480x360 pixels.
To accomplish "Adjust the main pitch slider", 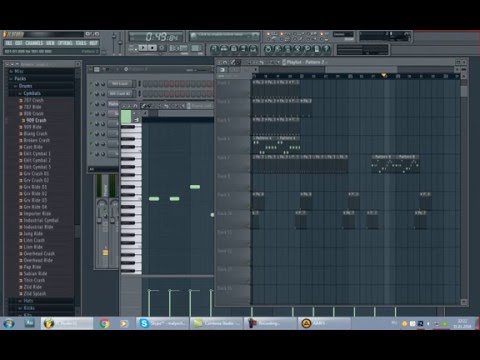I will click(x=121, y=42).
